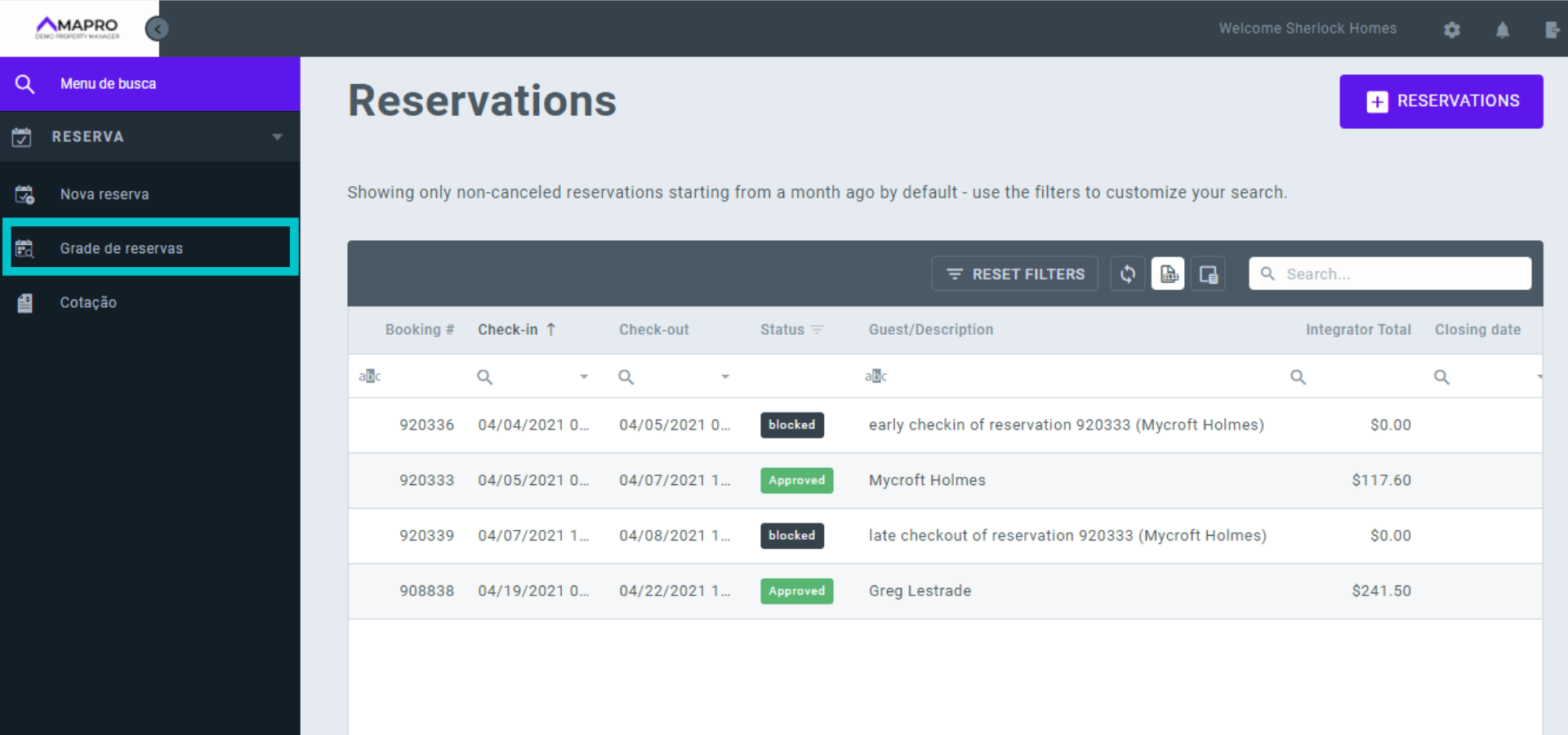Click the purple RESERVATIONS add button
Viewport: 1568px width, 735px height.
[x=1441, y=101]
